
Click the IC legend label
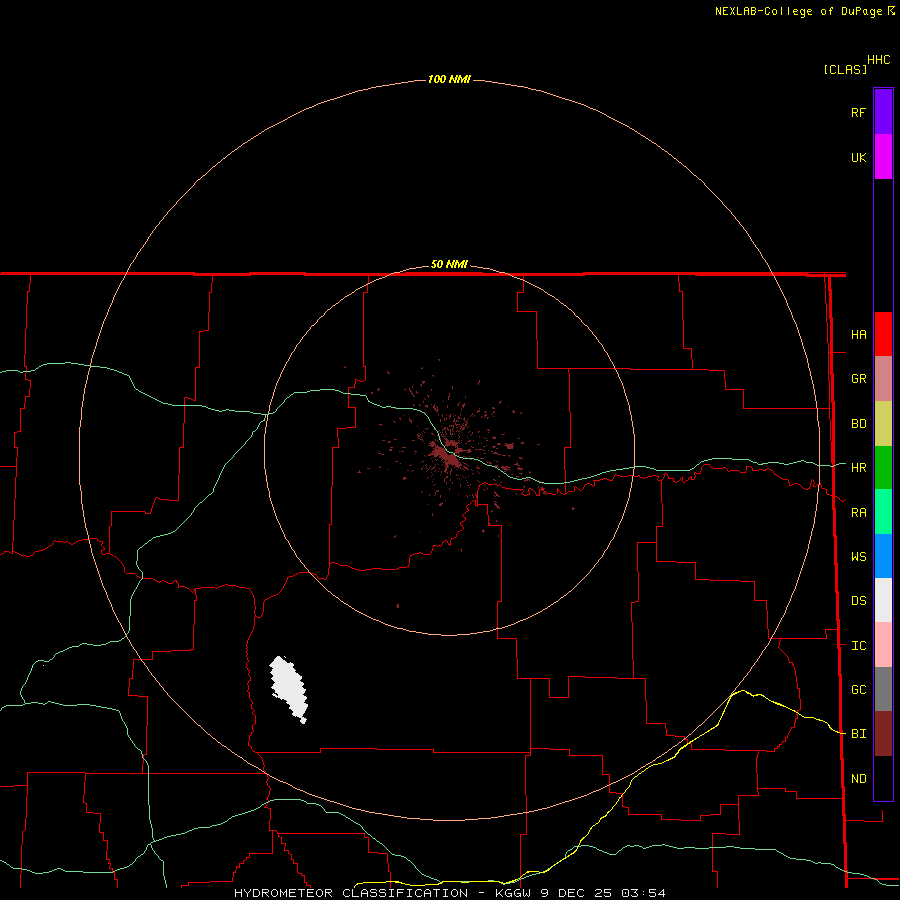click(x=858, y=646)
